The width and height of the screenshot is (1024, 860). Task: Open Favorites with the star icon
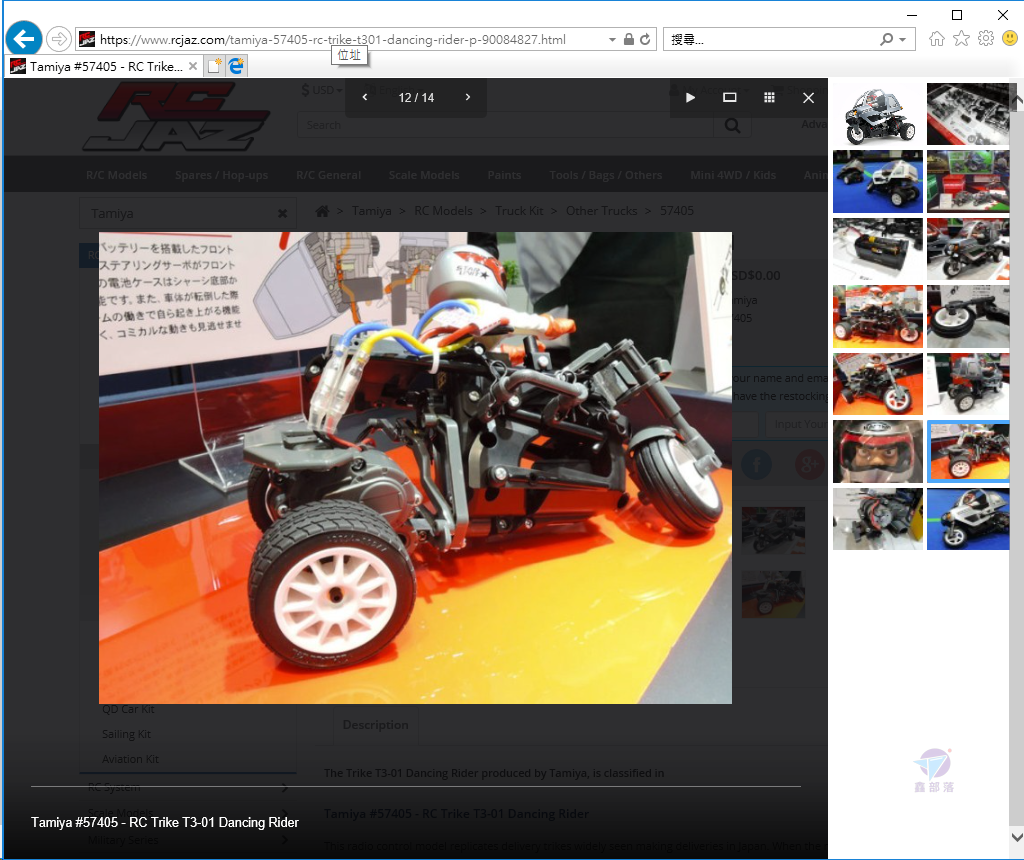961,39
